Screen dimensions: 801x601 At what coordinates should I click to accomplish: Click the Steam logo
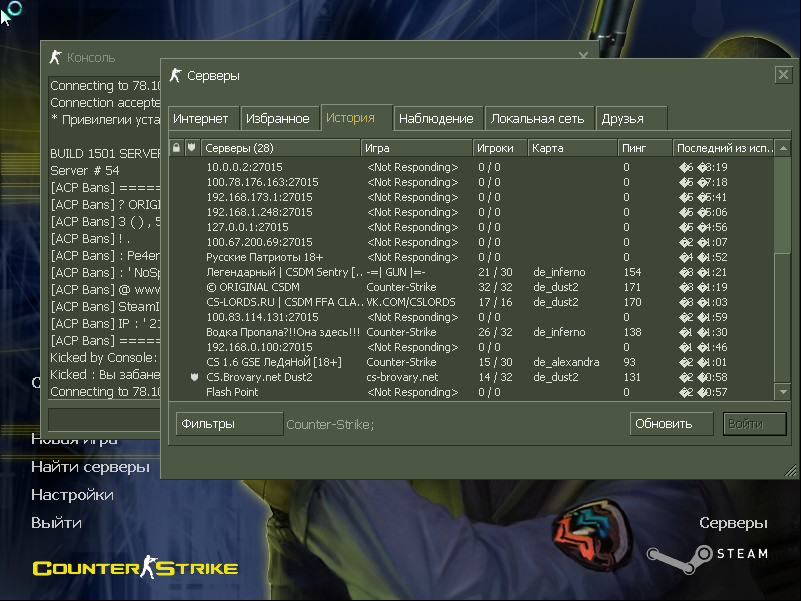point(707,559)
